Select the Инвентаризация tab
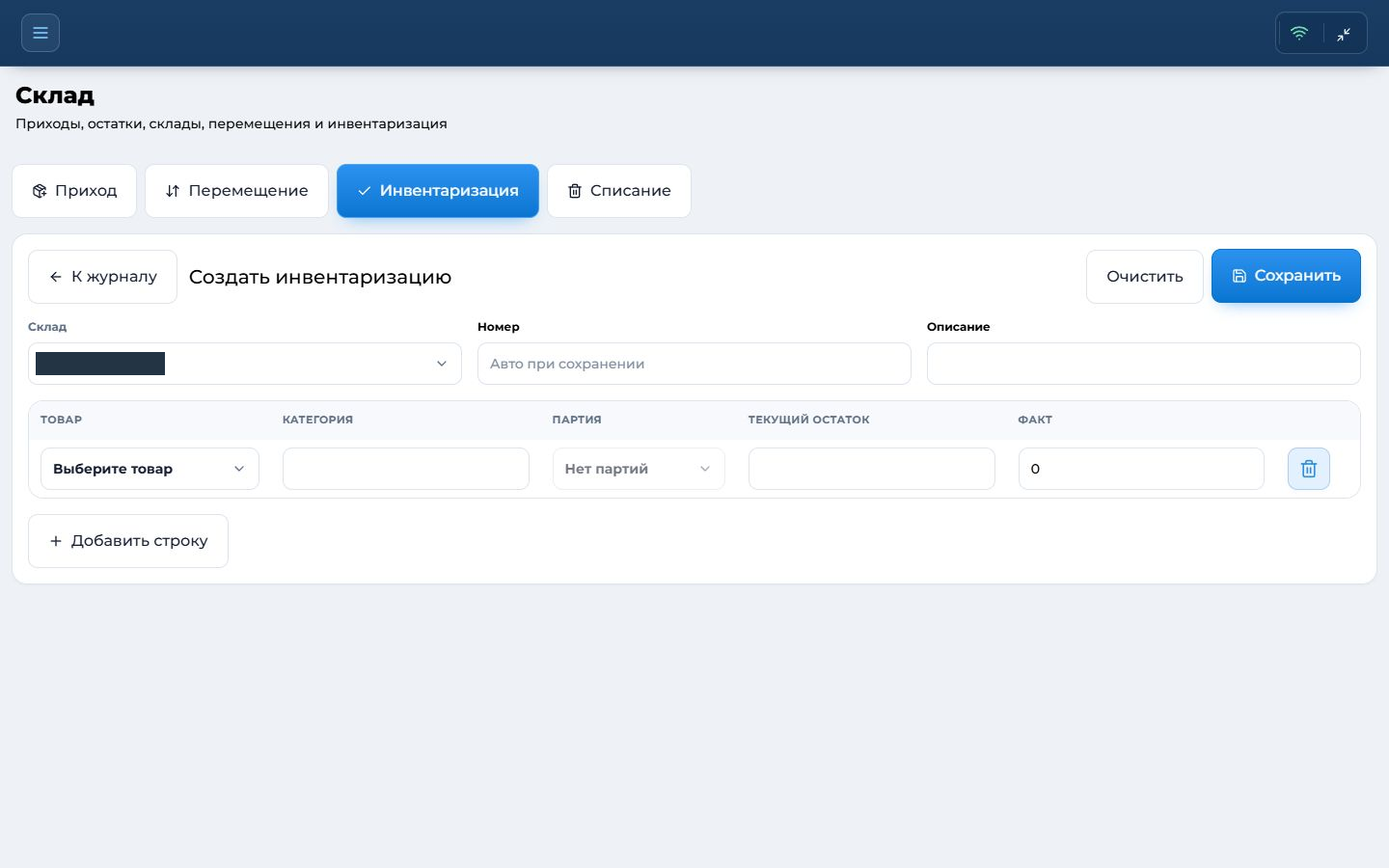Viewport: 1389px width, 868px height. 438,191
